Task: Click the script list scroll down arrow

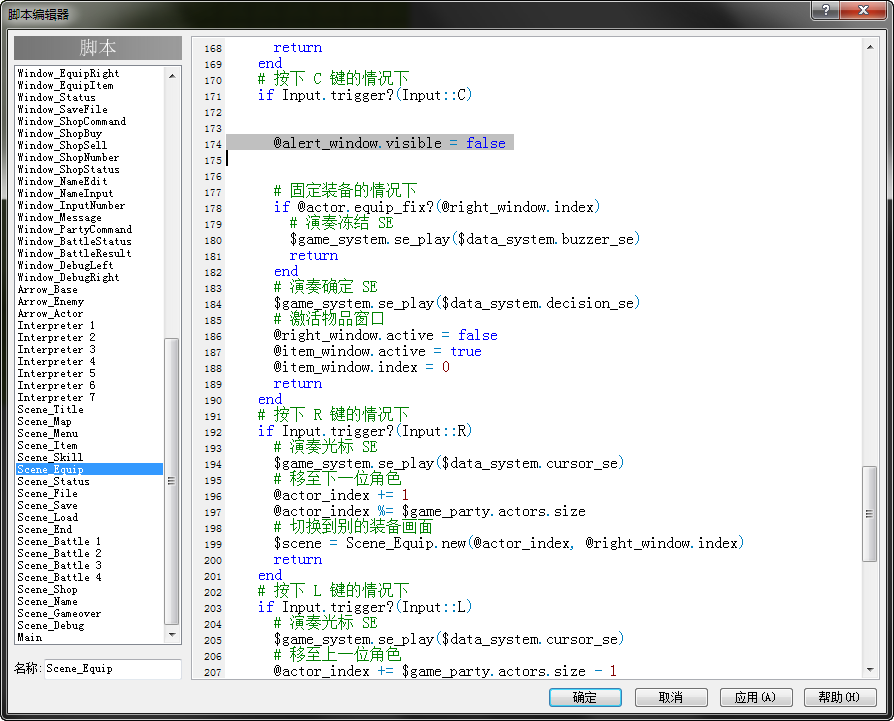Action: pyautogui.click(x=172, y=634)
